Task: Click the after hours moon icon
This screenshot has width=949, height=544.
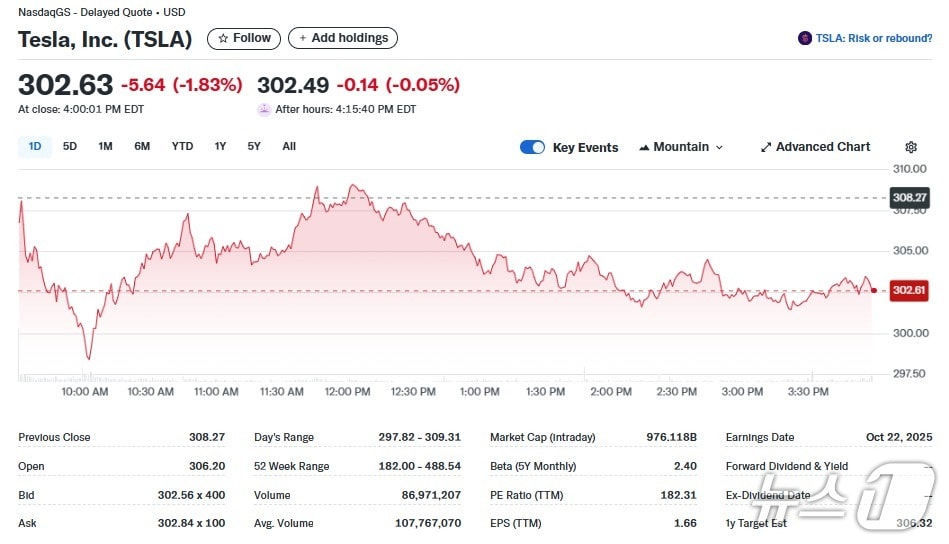Action: [x=264, y=109]
